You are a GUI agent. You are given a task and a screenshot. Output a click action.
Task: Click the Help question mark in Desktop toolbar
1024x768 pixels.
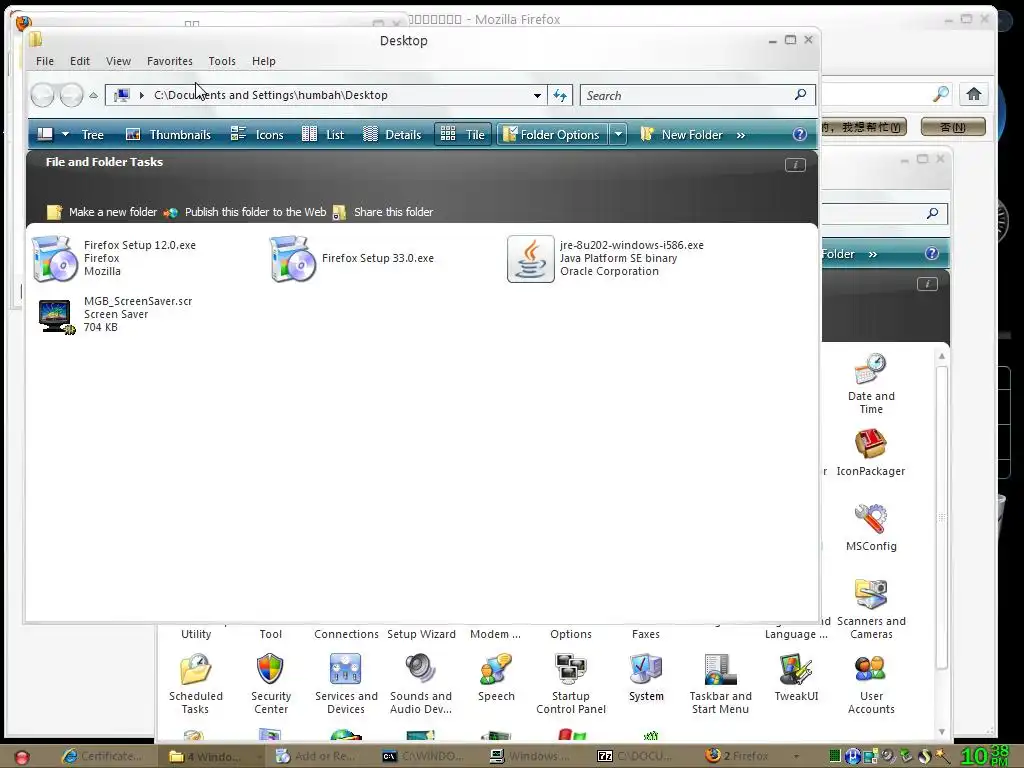pos(799,135)
